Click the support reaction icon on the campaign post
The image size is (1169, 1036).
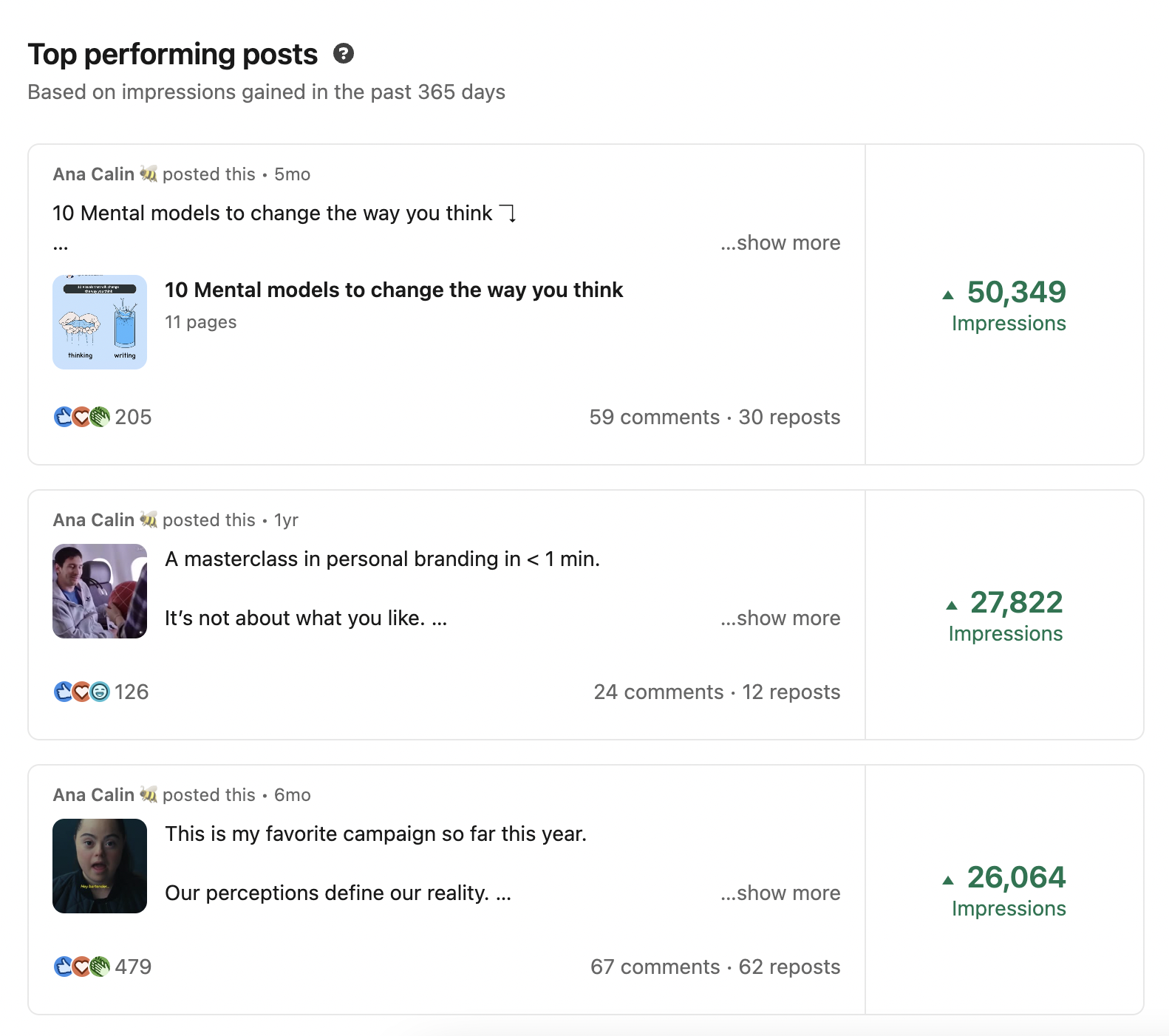pos(98,967)
